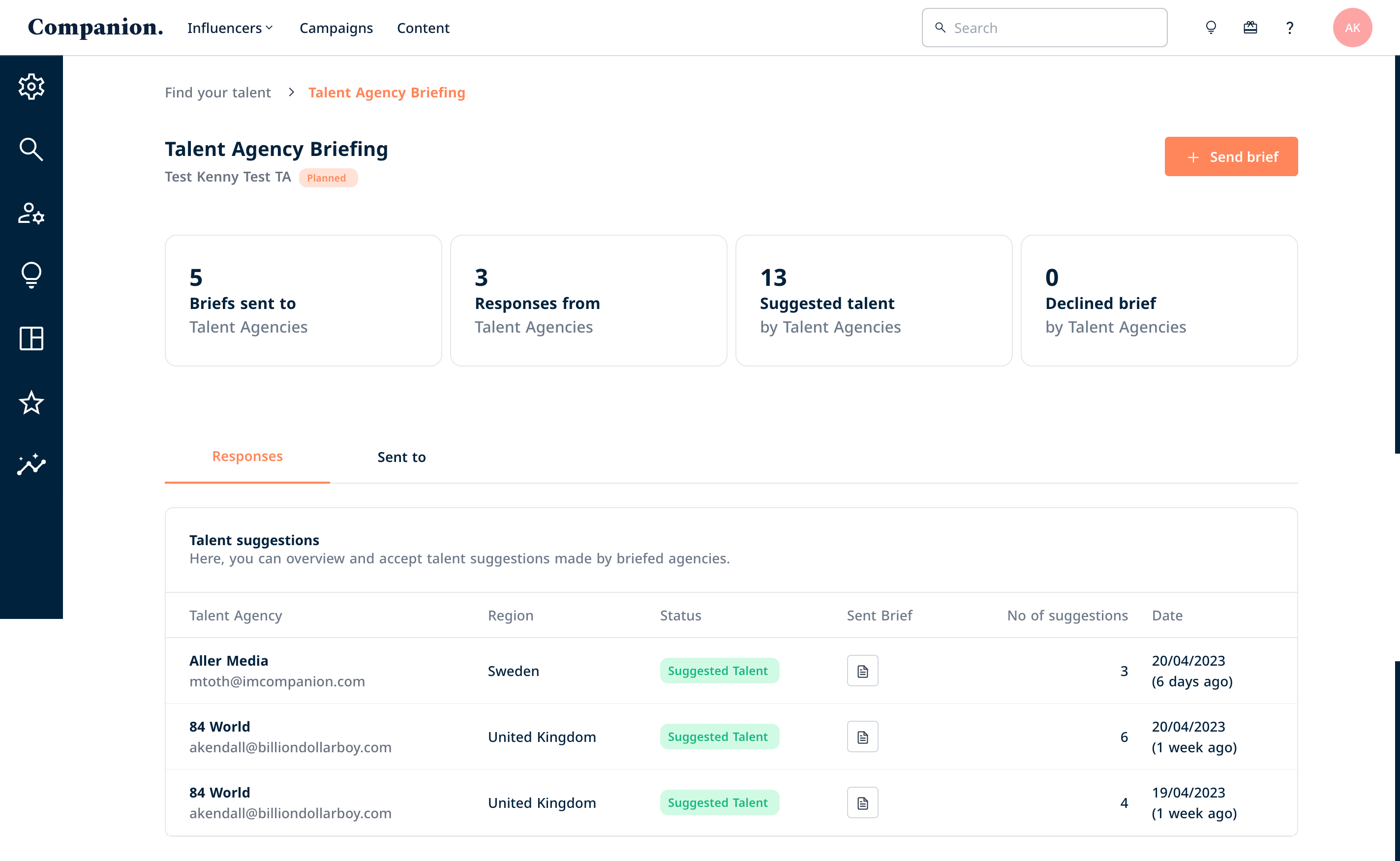Open the dashboard layout sidebar icon

click(31, 339)
